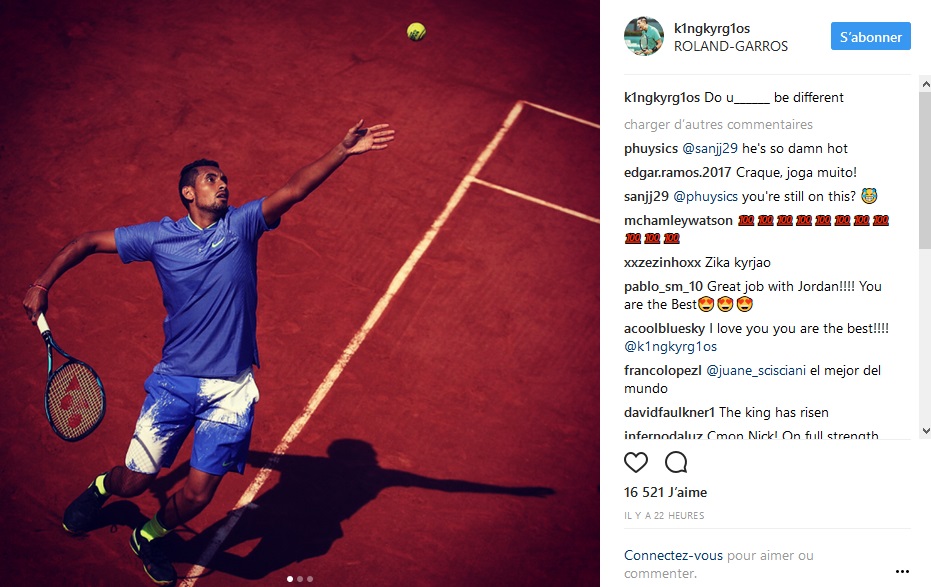Screen dimensions: 931x587
Task: Open the ROLAND-GARROS location link
Action: 731,46
